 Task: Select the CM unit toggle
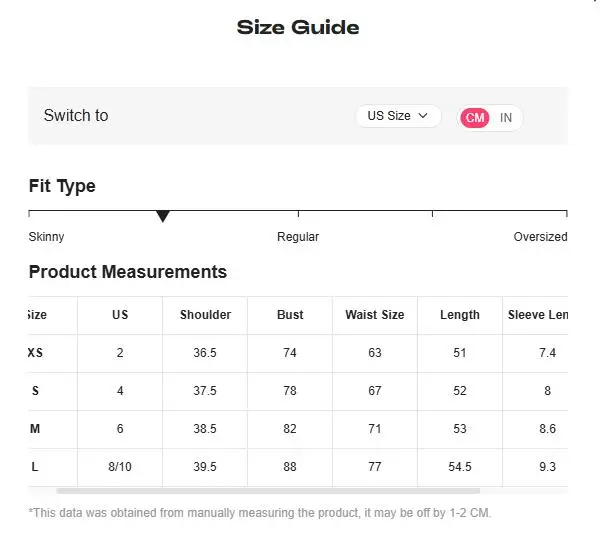click(x=474, y=117)
